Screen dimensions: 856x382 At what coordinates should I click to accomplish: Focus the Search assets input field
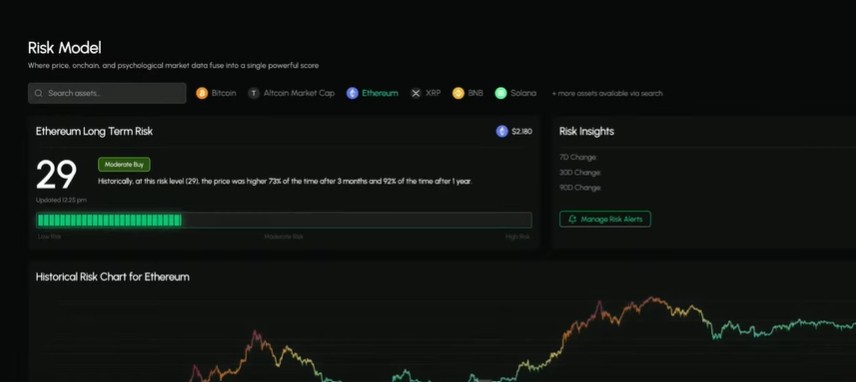pos(107,93)
